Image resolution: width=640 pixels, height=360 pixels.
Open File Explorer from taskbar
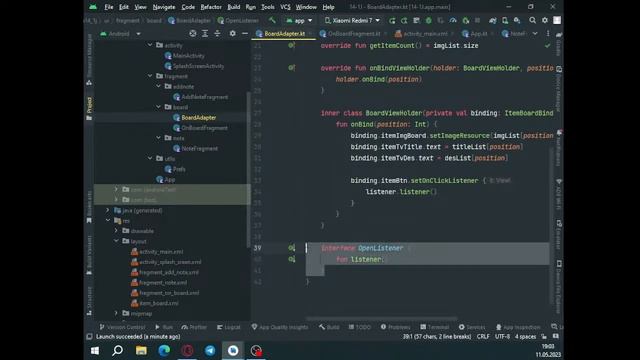point(141,350)
